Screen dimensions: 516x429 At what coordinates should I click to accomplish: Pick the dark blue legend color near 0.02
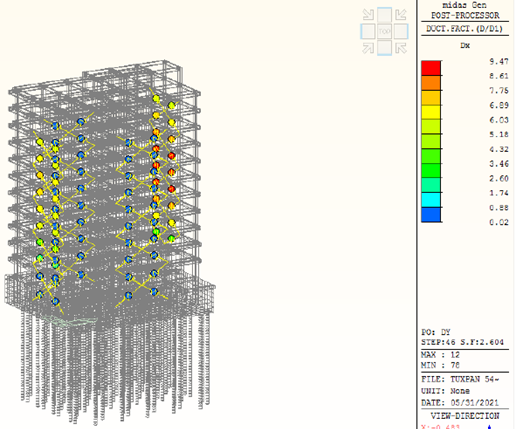point(431,214)
